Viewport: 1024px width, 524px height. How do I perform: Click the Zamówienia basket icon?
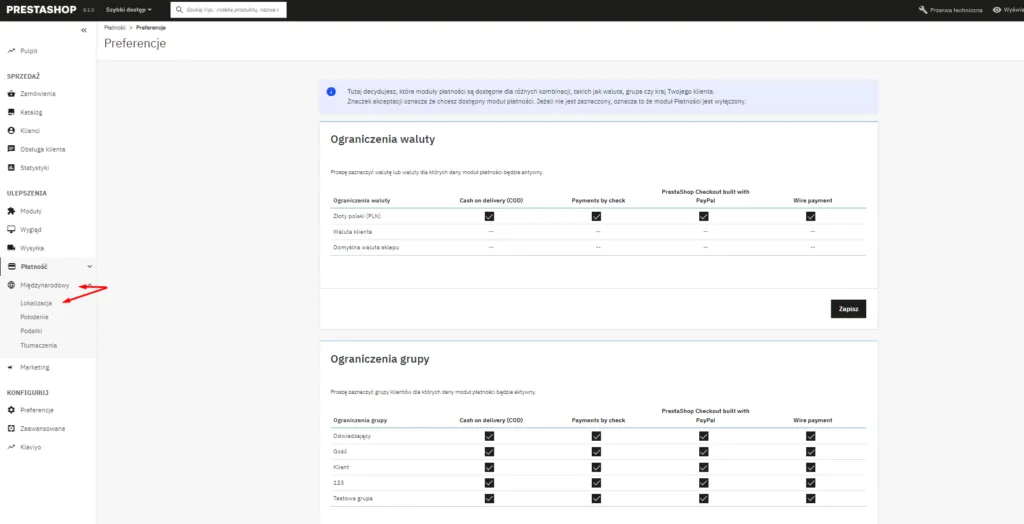(x=11, y=94)
